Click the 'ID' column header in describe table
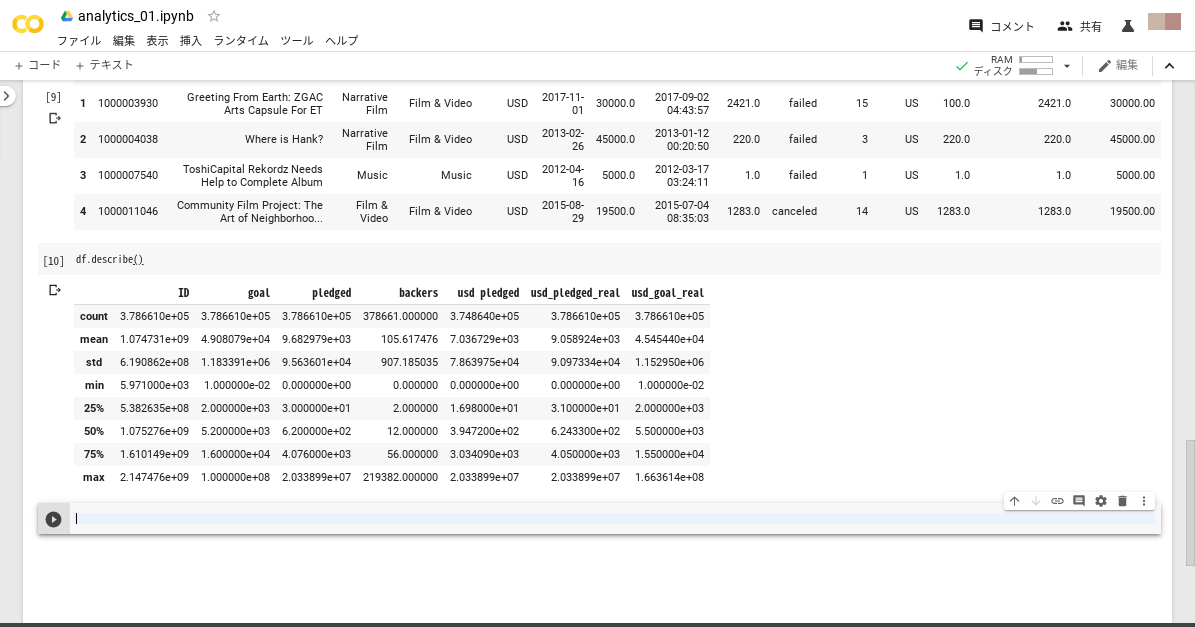The height and width of the screenshot is (627, 1195). coord(184,293)
